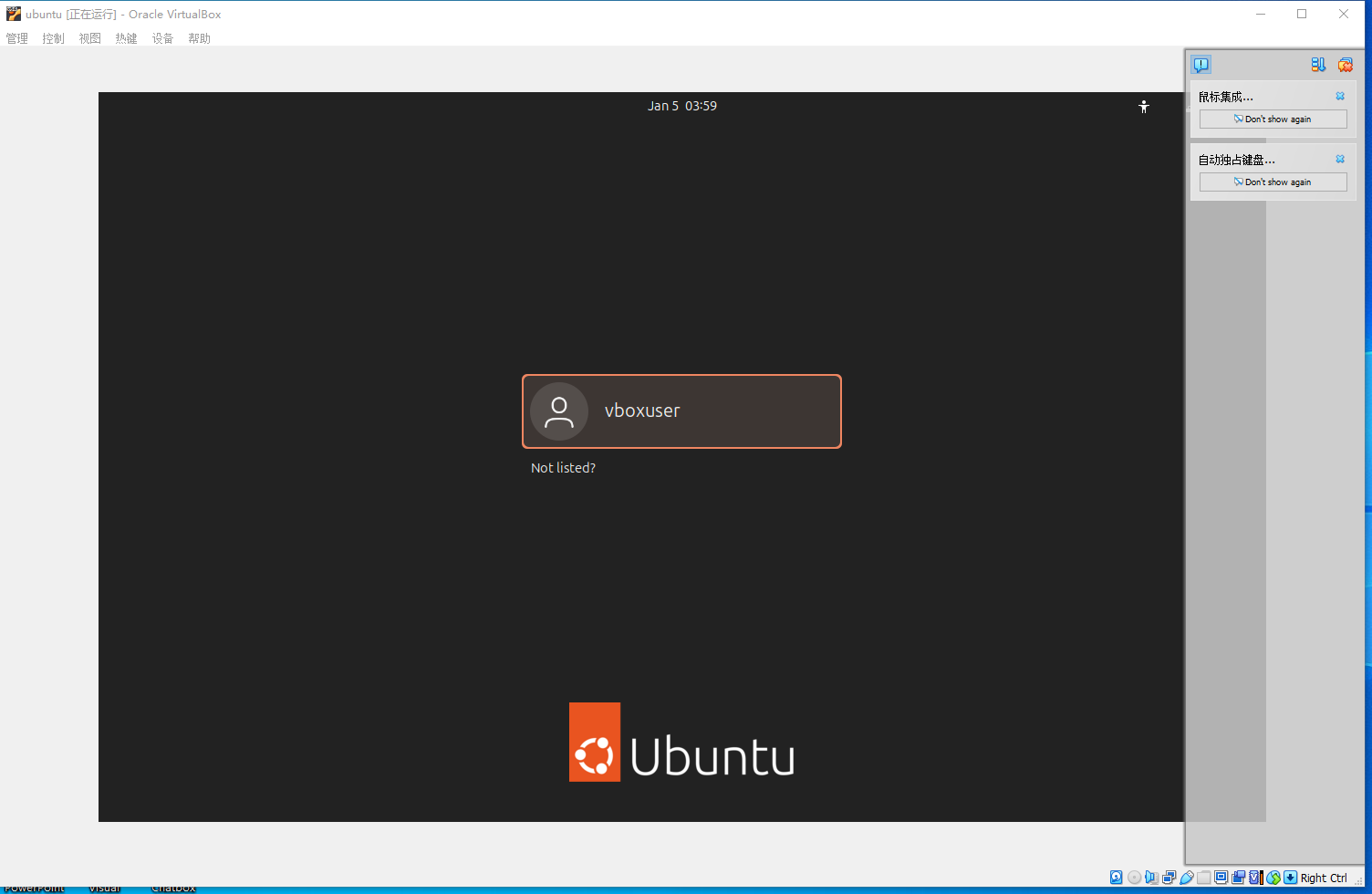Screen dimensions: 1372x894
Task: Click the optical disc status icon
Action: click(x=1134, y=878)
